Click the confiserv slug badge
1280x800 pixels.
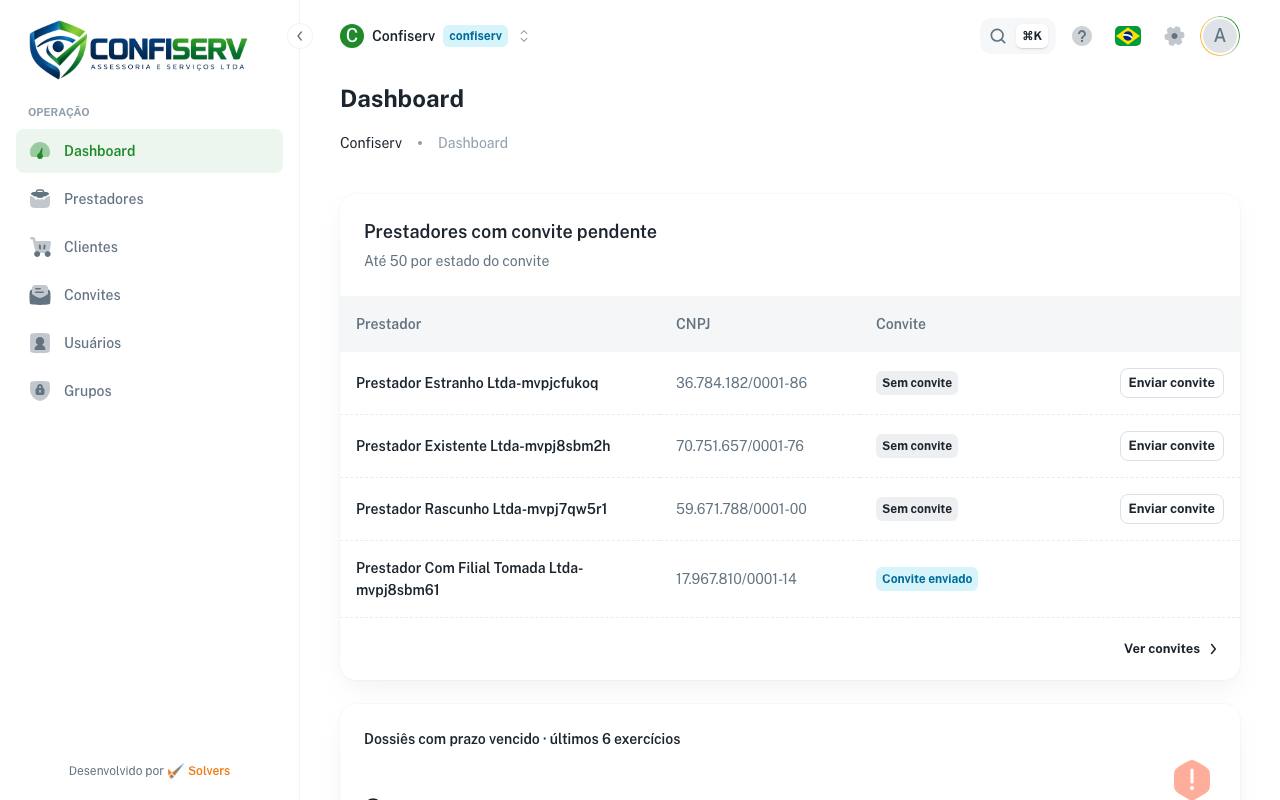475,36
